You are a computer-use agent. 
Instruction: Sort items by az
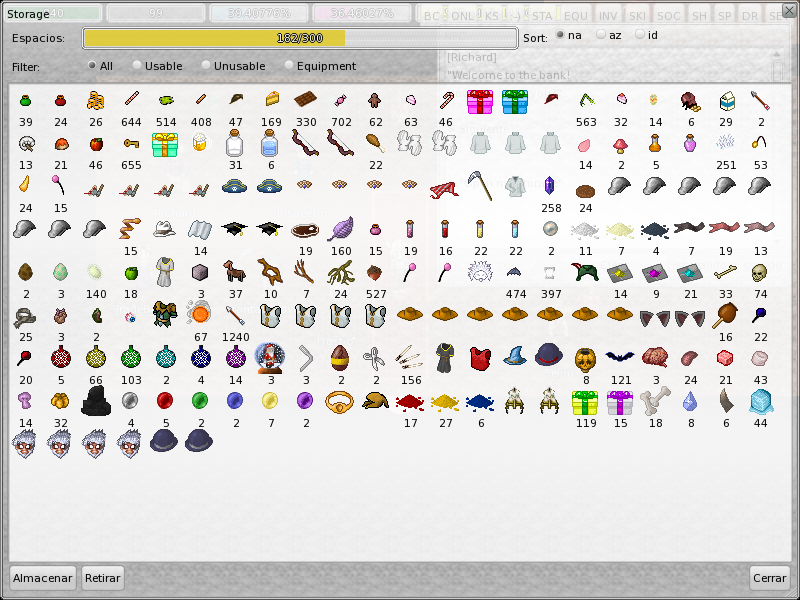609,35
